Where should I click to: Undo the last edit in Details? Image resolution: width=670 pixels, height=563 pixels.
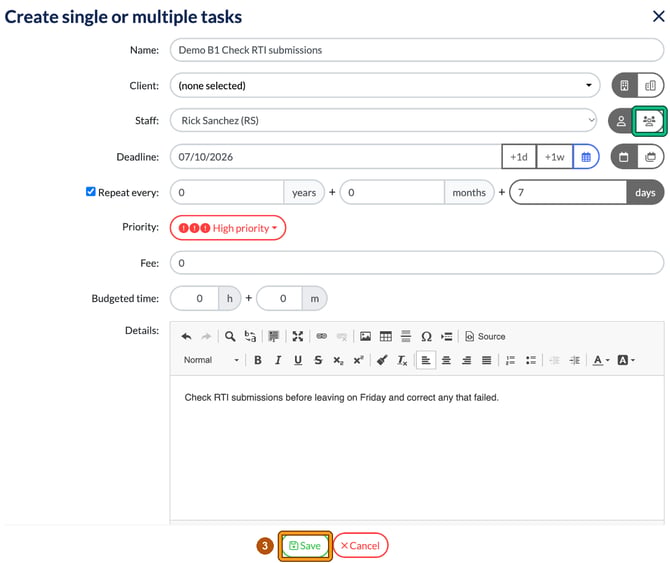click(186, 337)
